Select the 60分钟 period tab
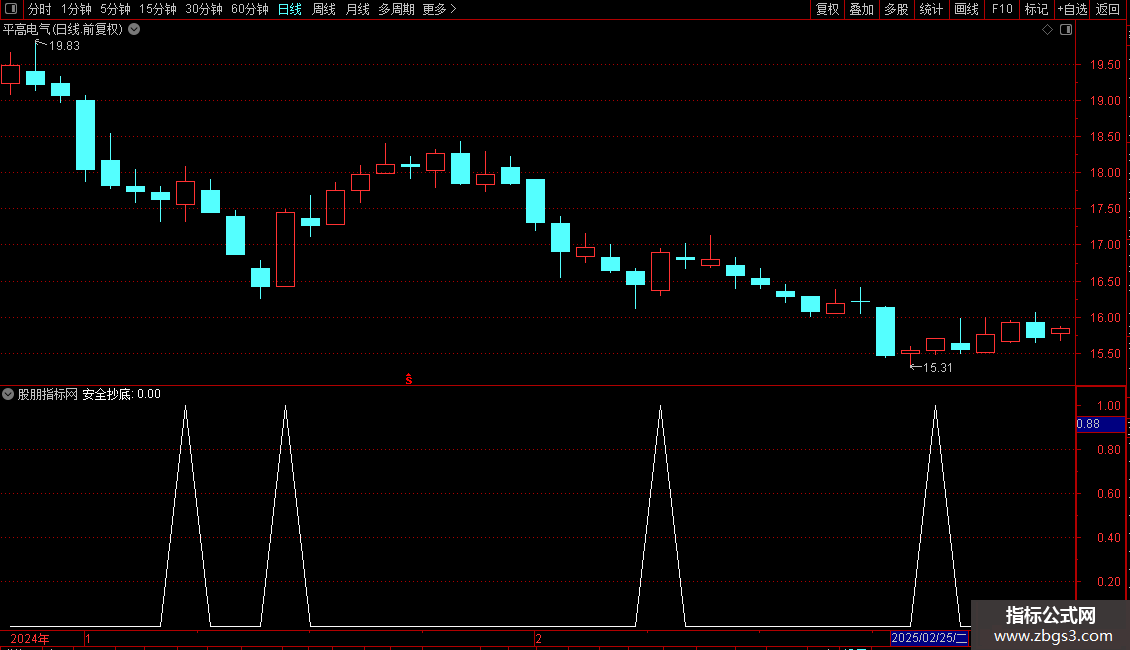 click(250, 9)
